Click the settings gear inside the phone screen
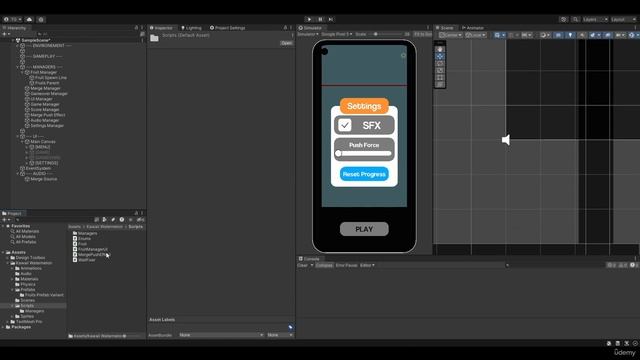 [x=403, y=55]
